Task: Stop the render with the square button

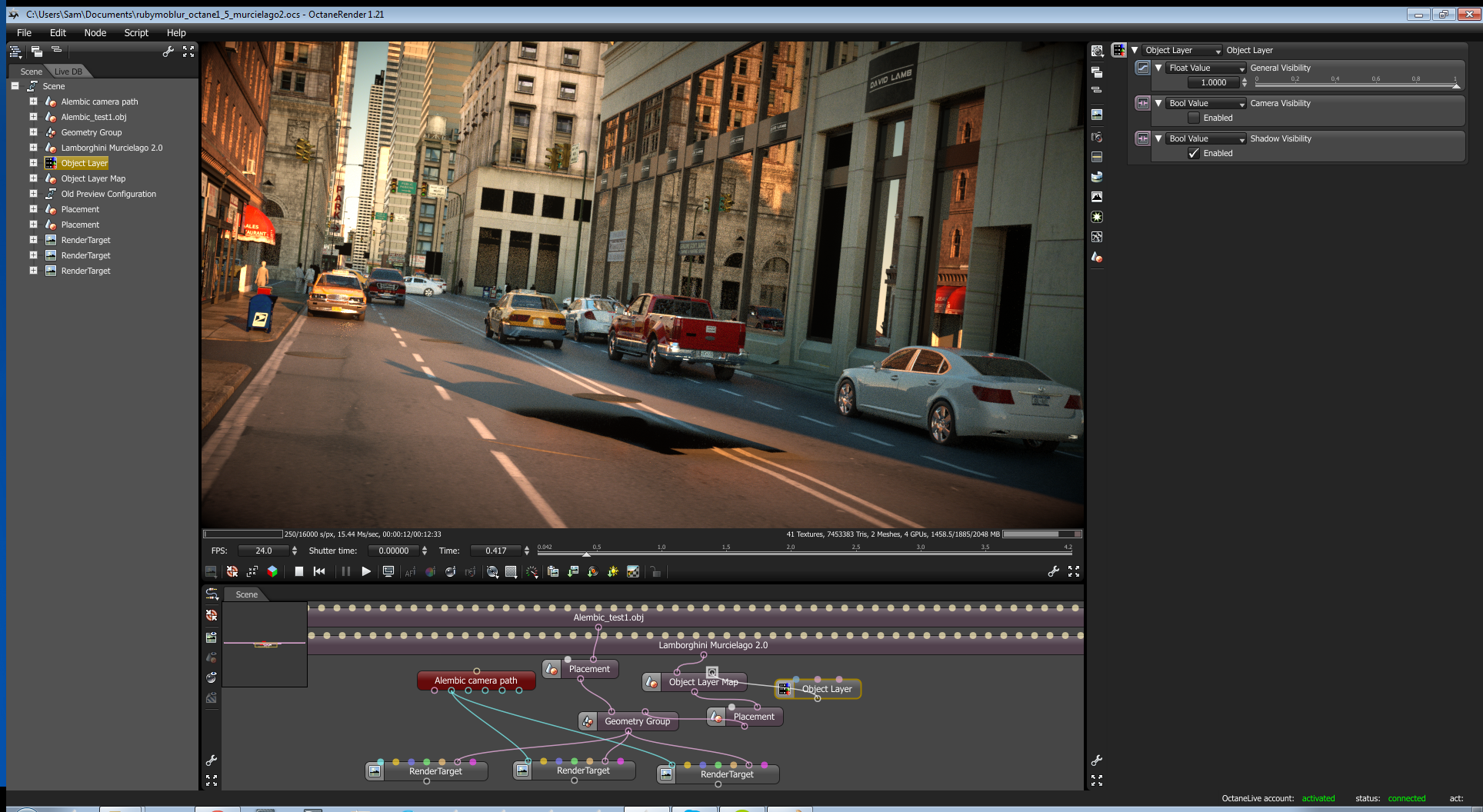Action: (299, 571)
